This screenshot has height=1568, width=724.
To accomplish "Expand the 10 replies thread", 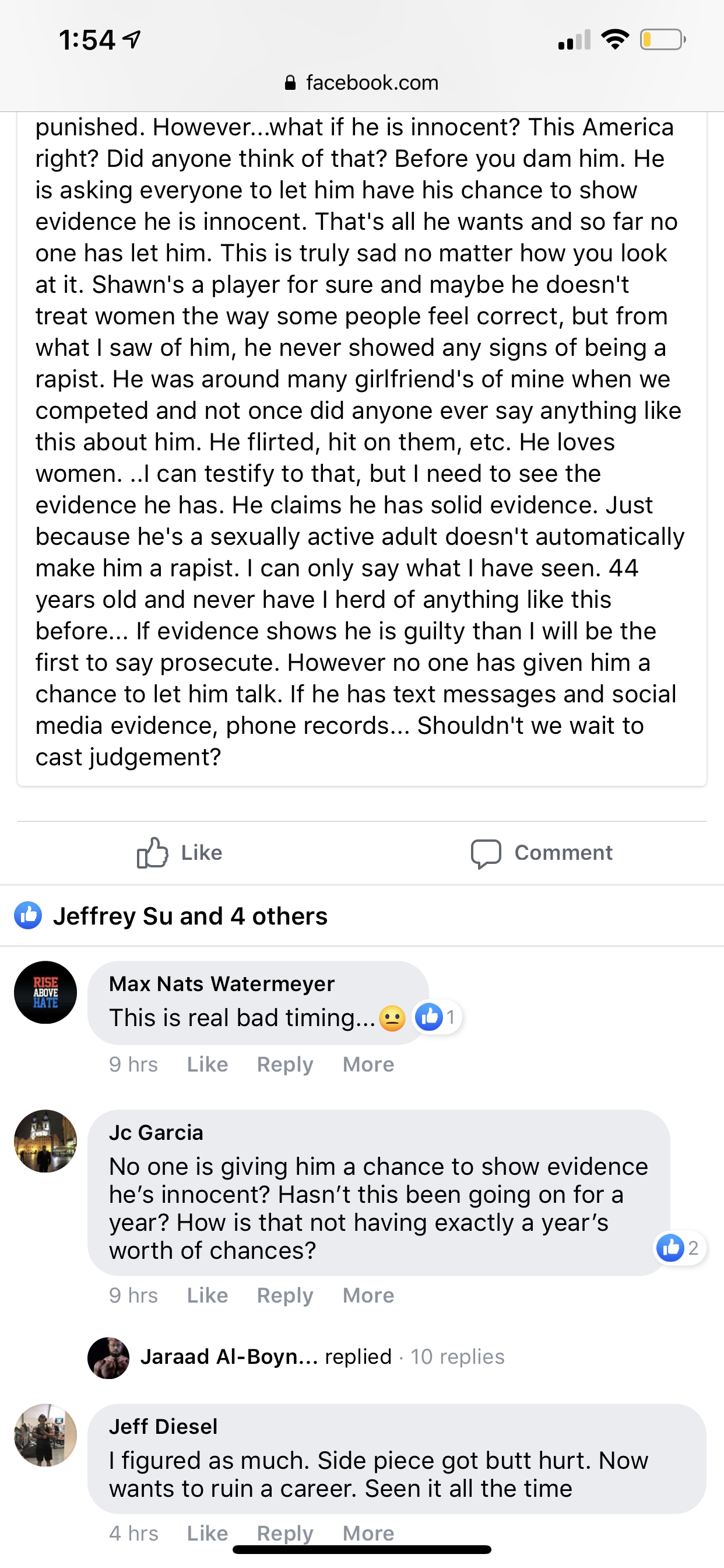I will click(x=457, y=1357).
